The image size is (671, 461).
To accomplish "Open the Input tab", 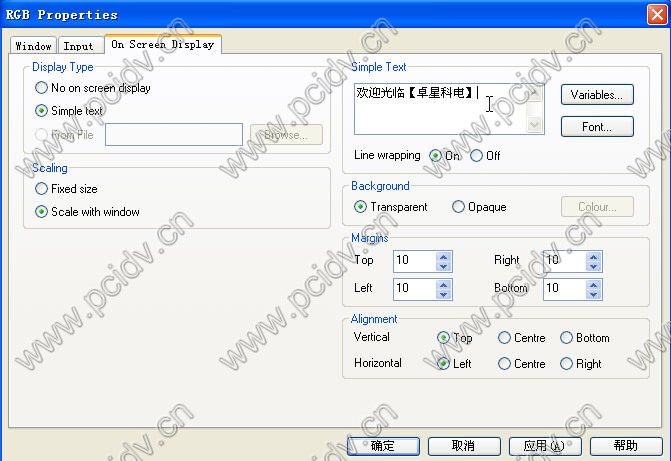I will click(80, 46).
